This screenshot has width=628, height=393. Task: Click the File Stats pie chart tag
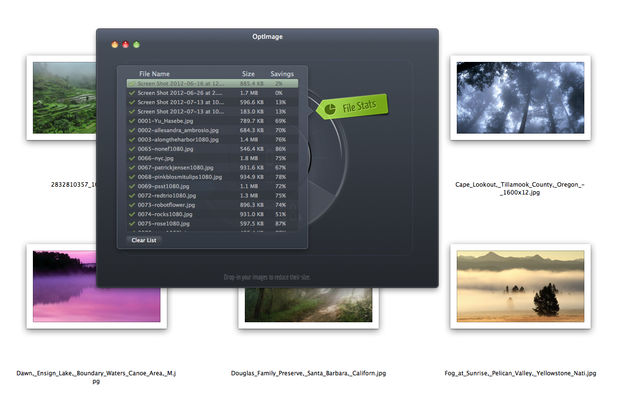(x=352, y=107)
